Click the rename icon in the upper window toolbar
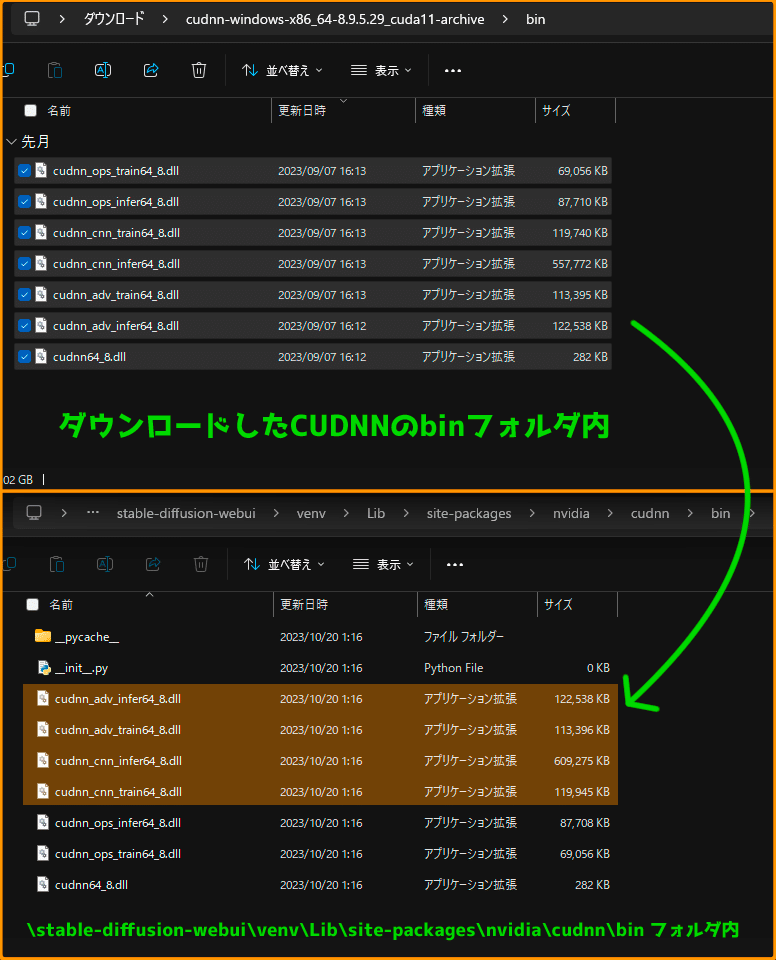Image resolution: width=776 pixels, height=960 pixels. [x=103, y=70]
